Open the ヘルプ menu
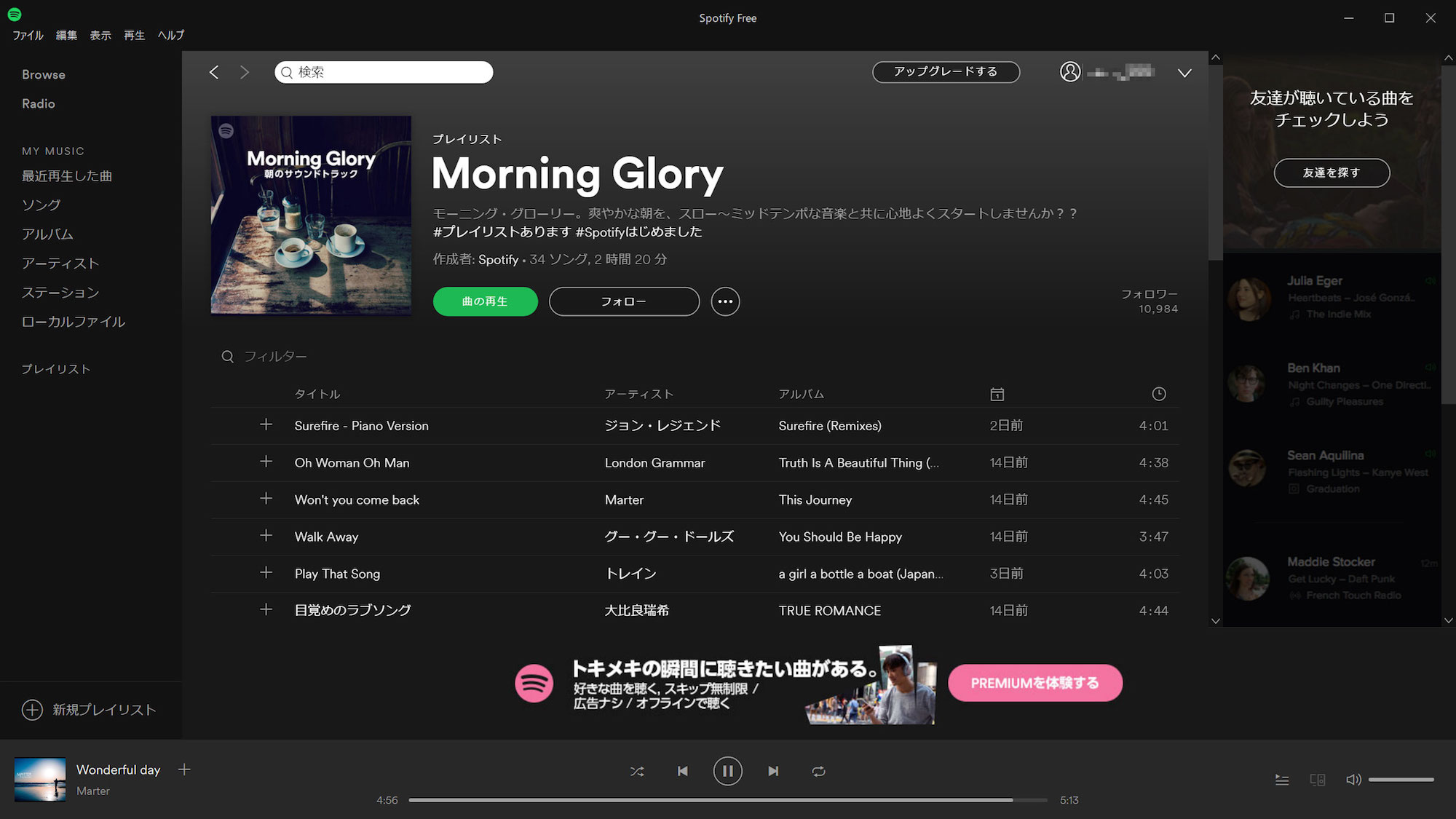The width and height of the screenshot is (1456, 819). point(171,36)
